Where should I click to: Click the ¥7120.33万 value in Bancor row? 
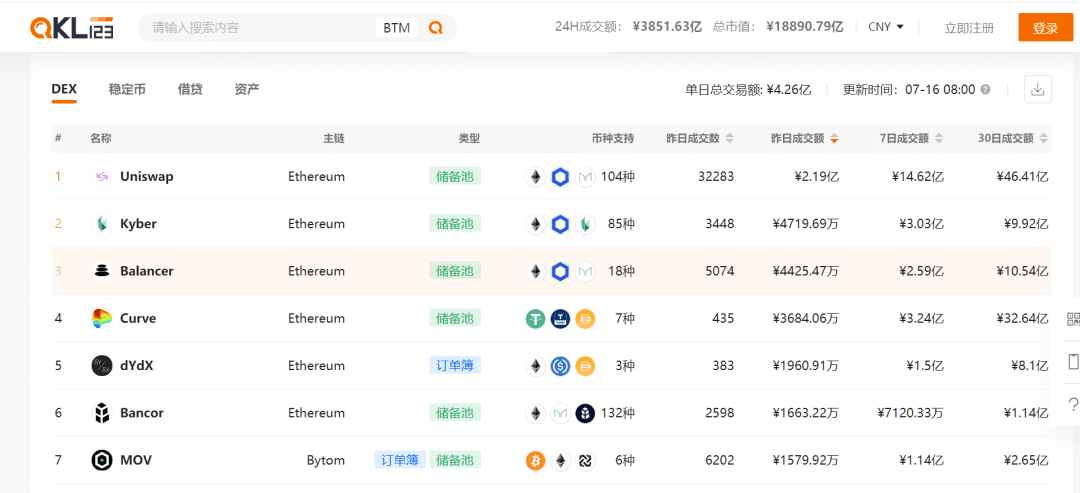pos(911,413)
